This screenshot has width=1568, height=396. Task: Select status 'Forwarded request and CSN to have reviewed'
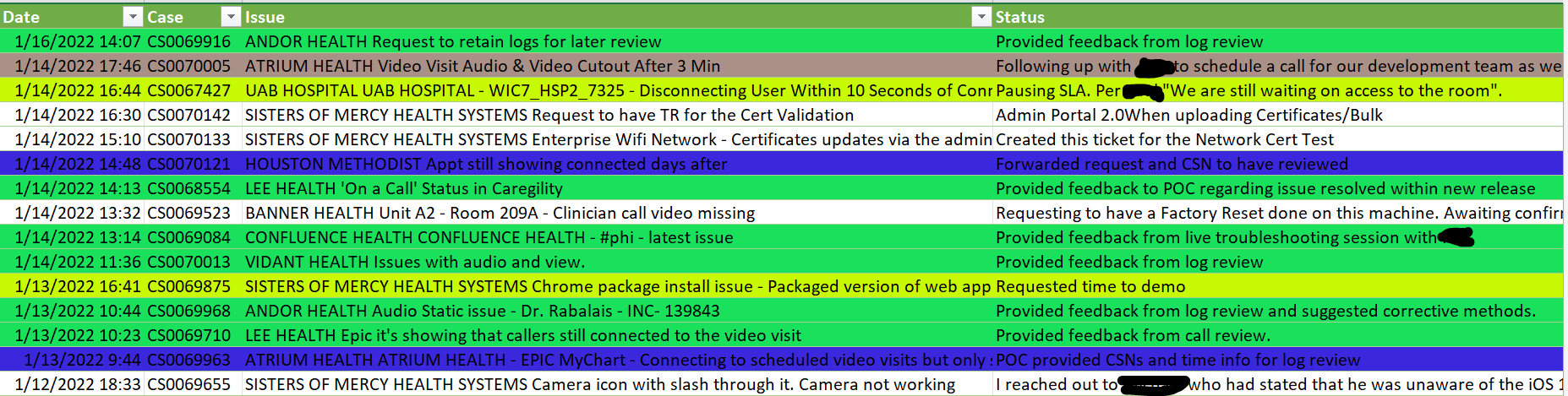click(1280, 164)
